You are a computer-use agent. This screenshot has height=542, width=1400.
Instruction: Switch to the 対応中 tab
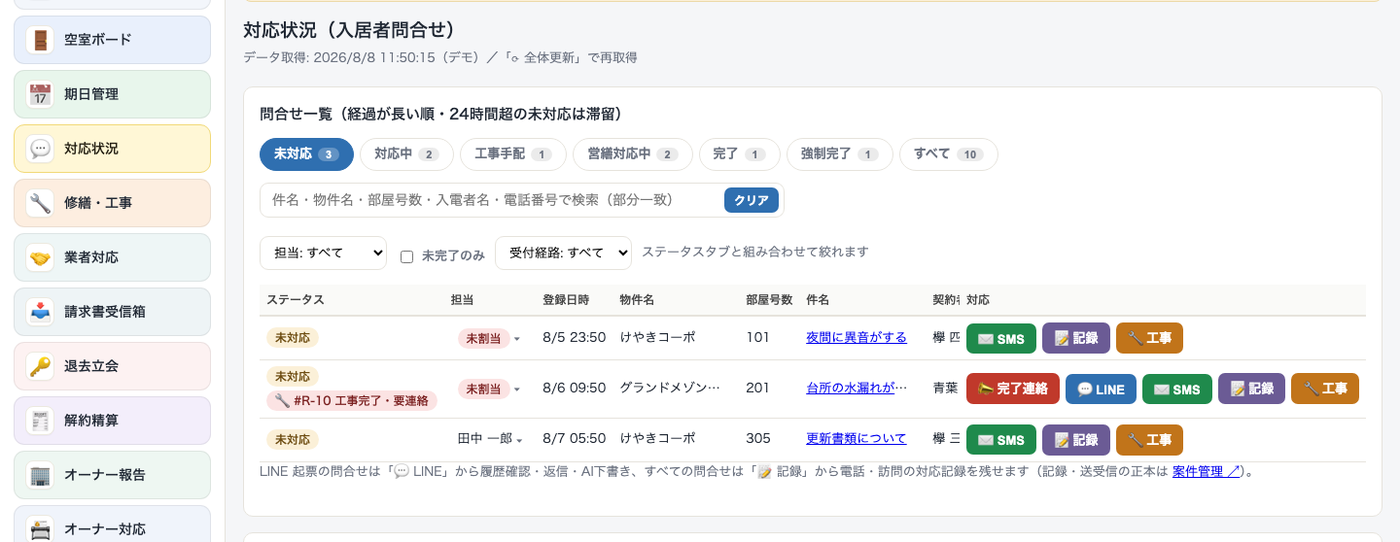click(x=406, y=154)
